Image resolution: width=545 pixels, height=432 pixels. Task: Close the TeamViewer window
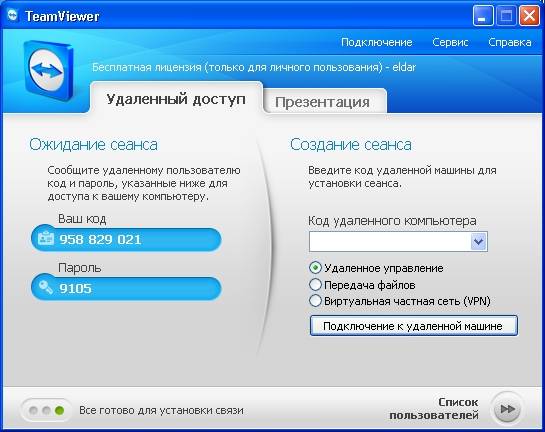tap(529, 16)
